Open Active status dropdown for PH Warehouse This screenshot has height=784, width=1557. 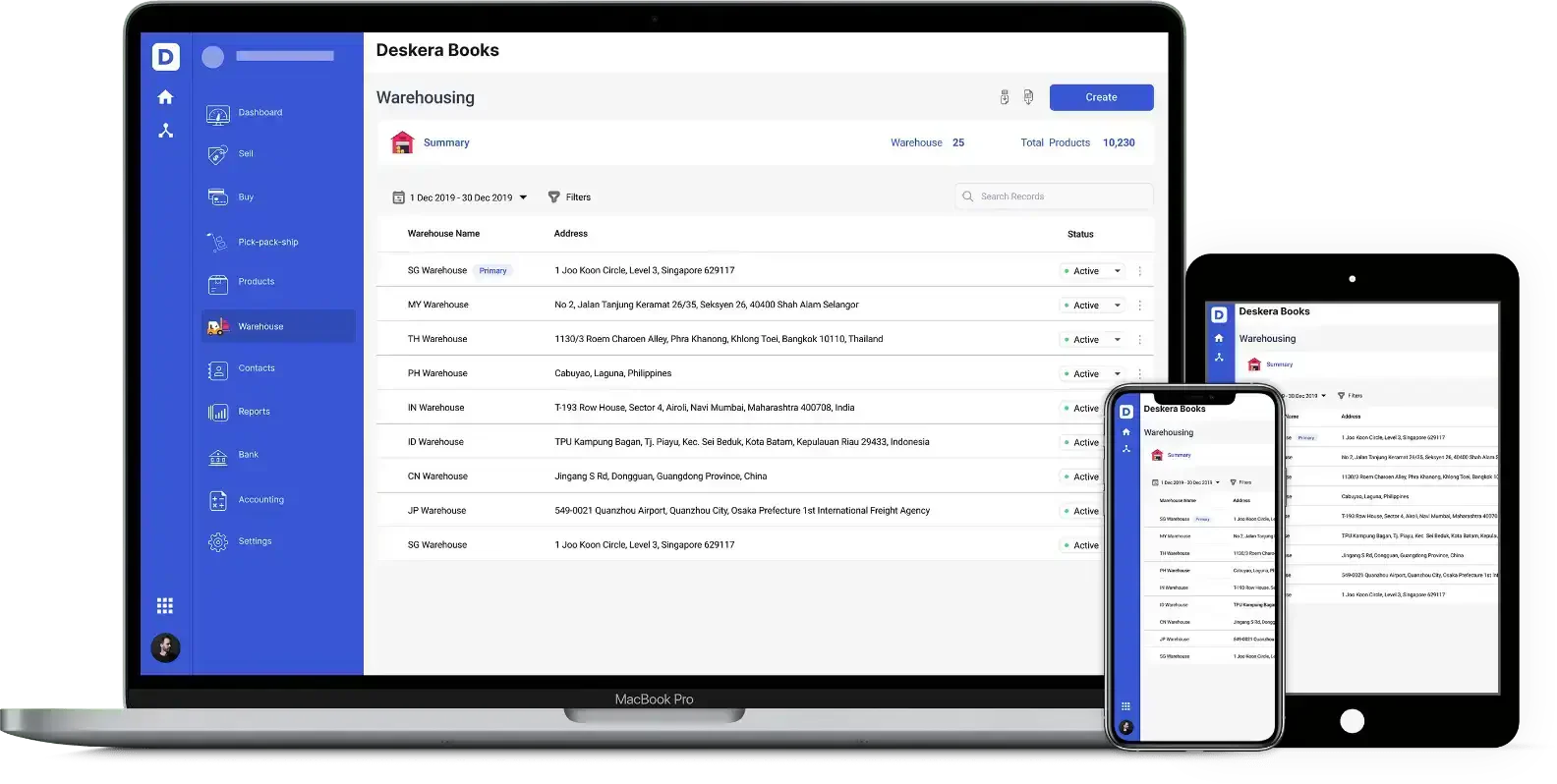pos(1092,374)
